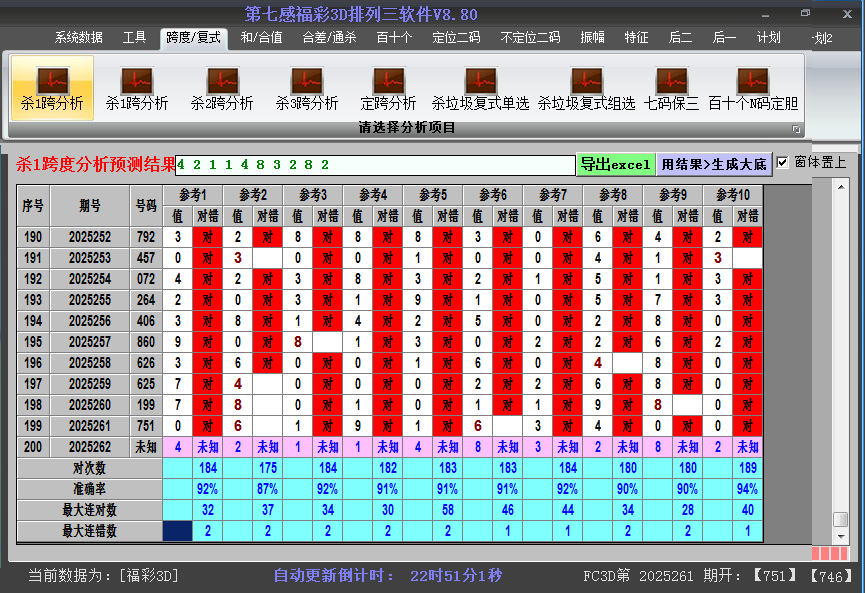Toggle the 窗体置上 checkbox
The height and width of the screenshot is (593, 865).
(783, 162)
